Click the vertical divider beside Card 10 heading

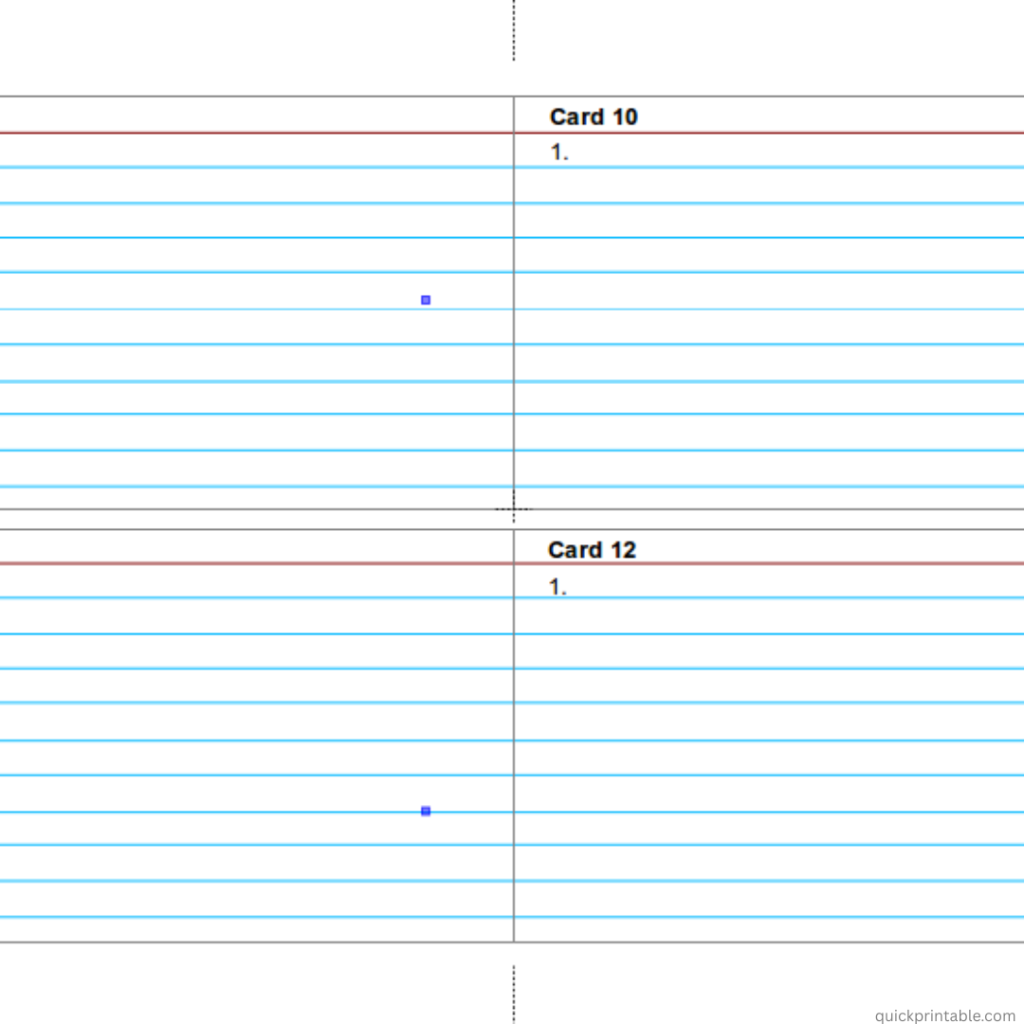point(514,115)
